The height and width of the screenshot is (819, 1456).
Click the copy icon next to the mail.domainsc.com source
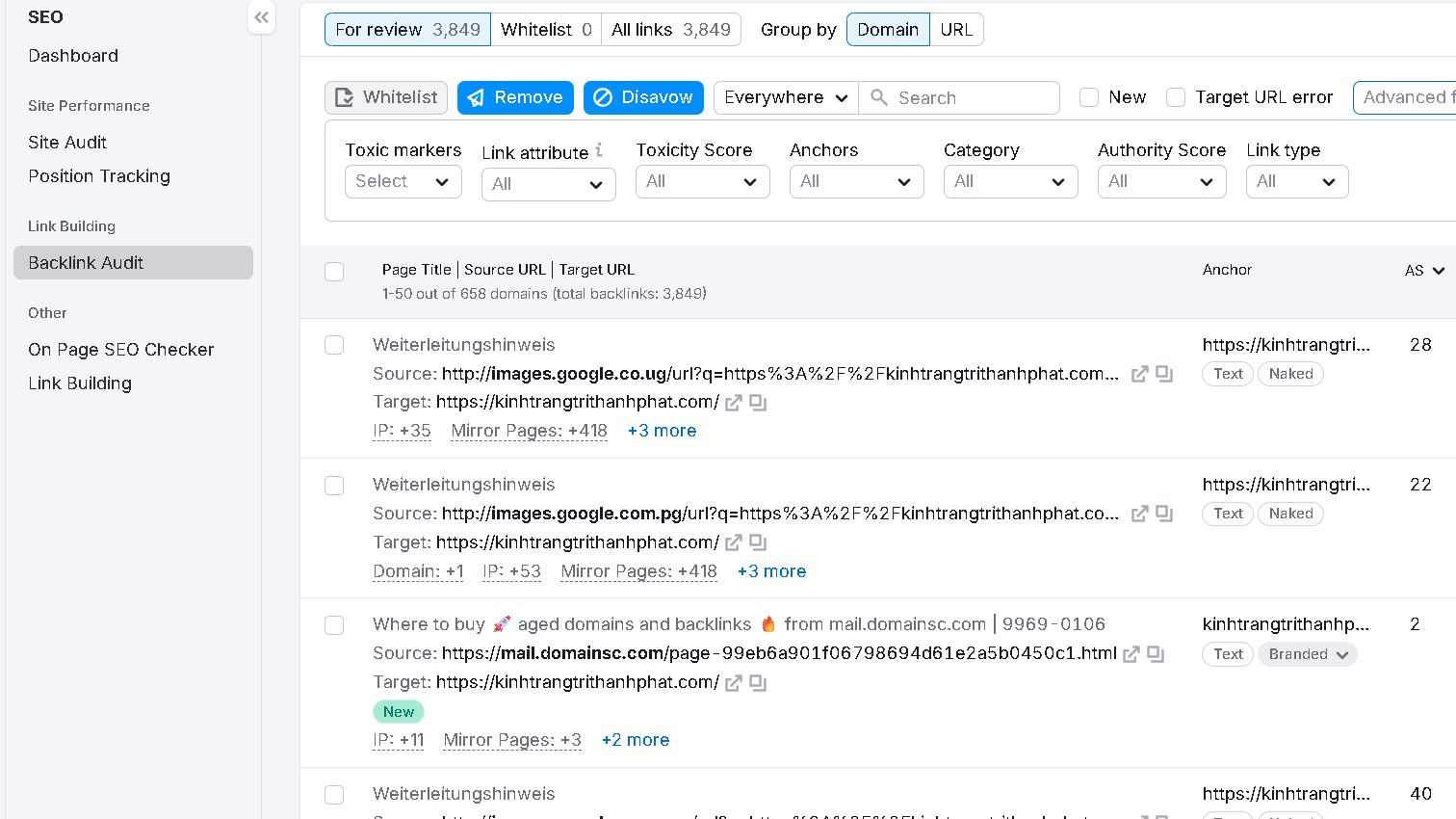click(x=1155, y=653)
